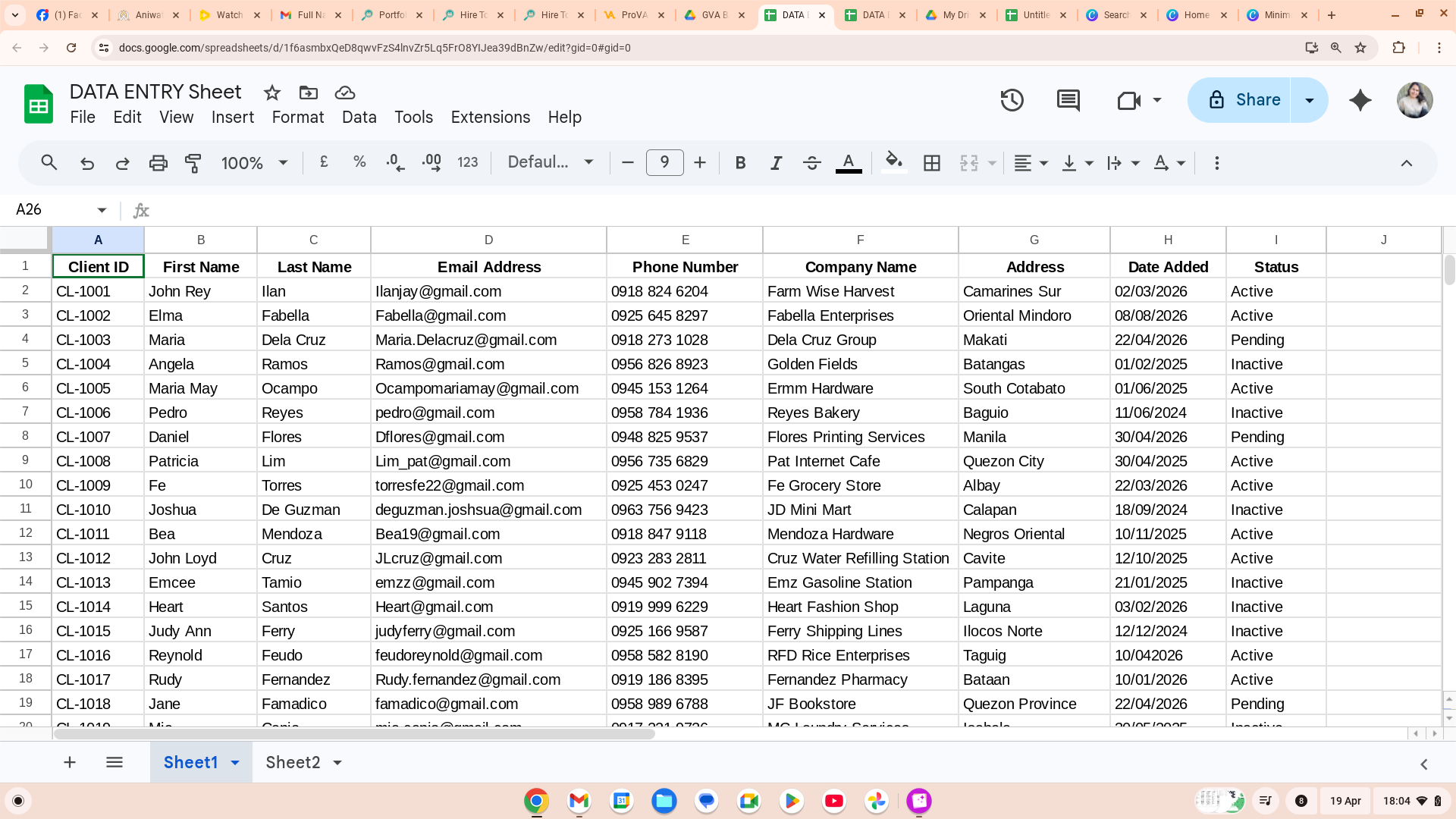Decrease font size with minus button
This screenshot has width=1456, height=819.
click(x=627, y=163)
